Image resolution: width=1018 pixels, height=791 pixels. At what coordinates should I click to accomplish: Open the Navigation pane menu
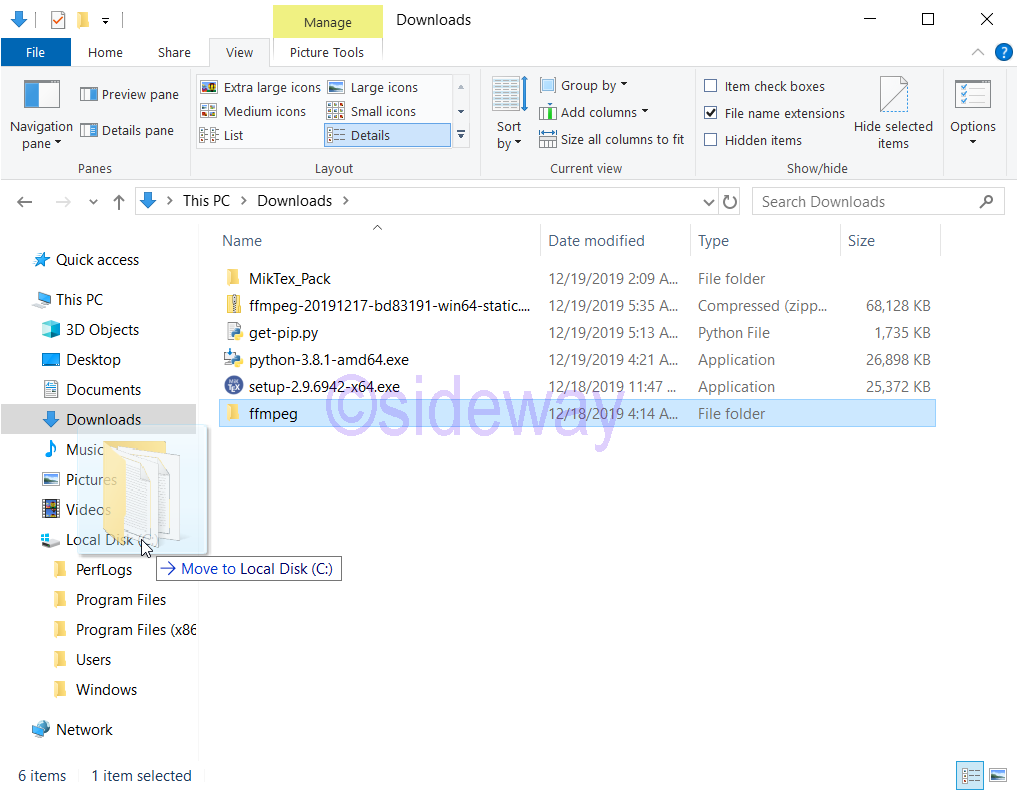point(42,115)
